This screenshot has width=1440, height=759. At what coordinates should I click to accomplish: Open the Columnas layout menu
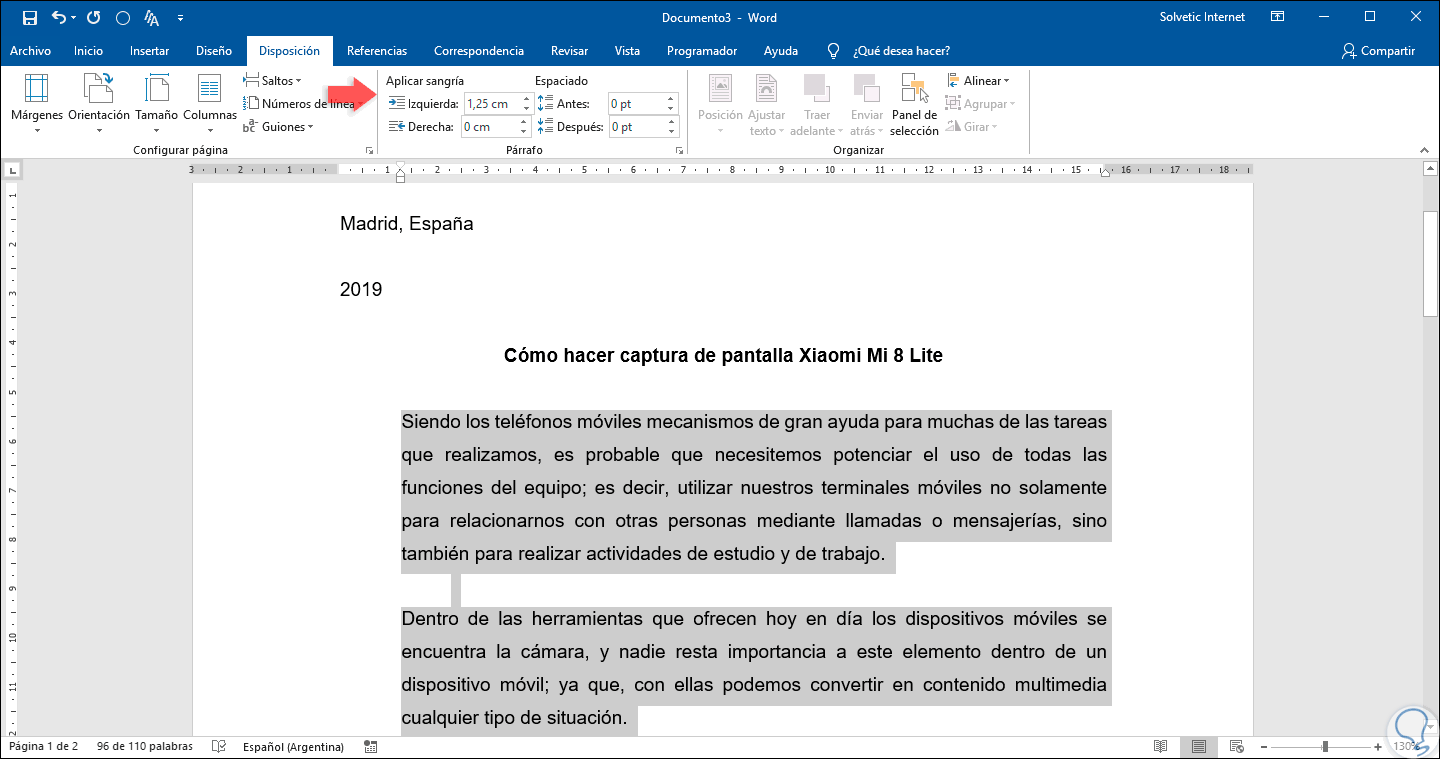click(x=209, y=105)
